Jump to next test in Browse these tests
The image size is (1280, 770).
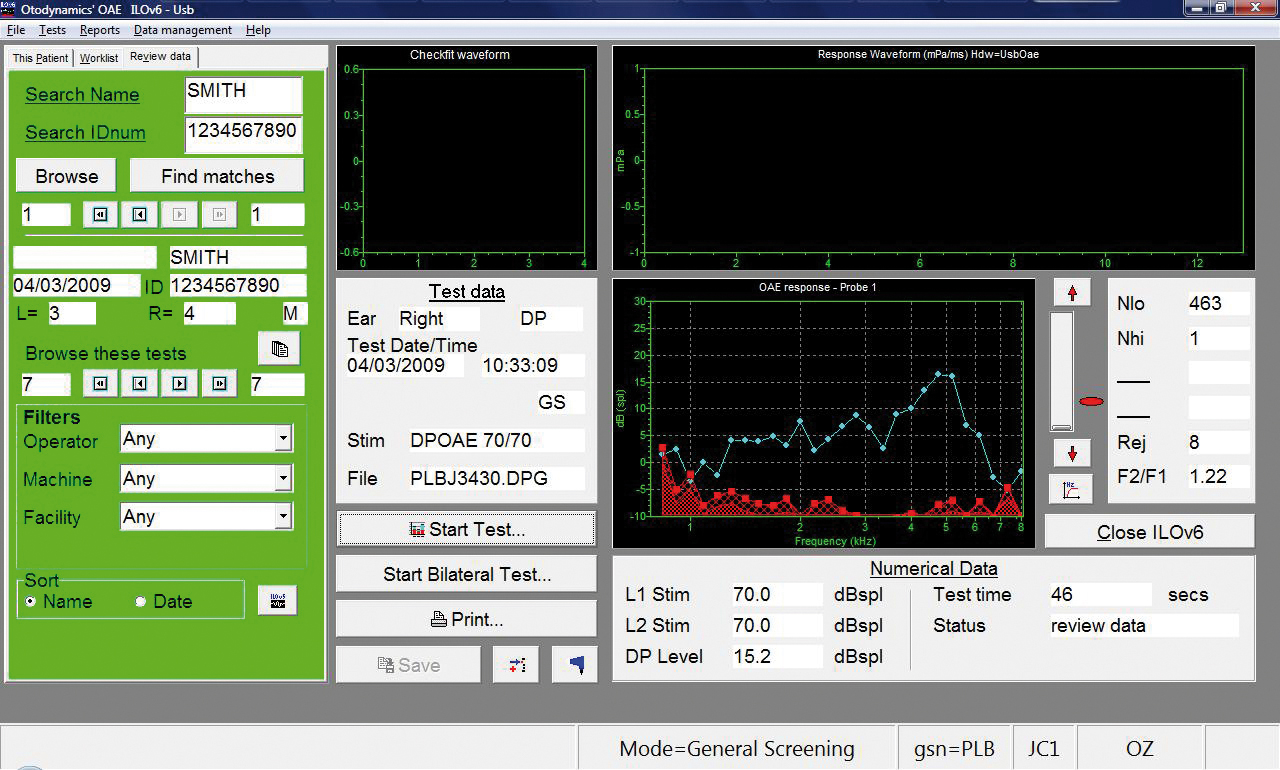179,384
